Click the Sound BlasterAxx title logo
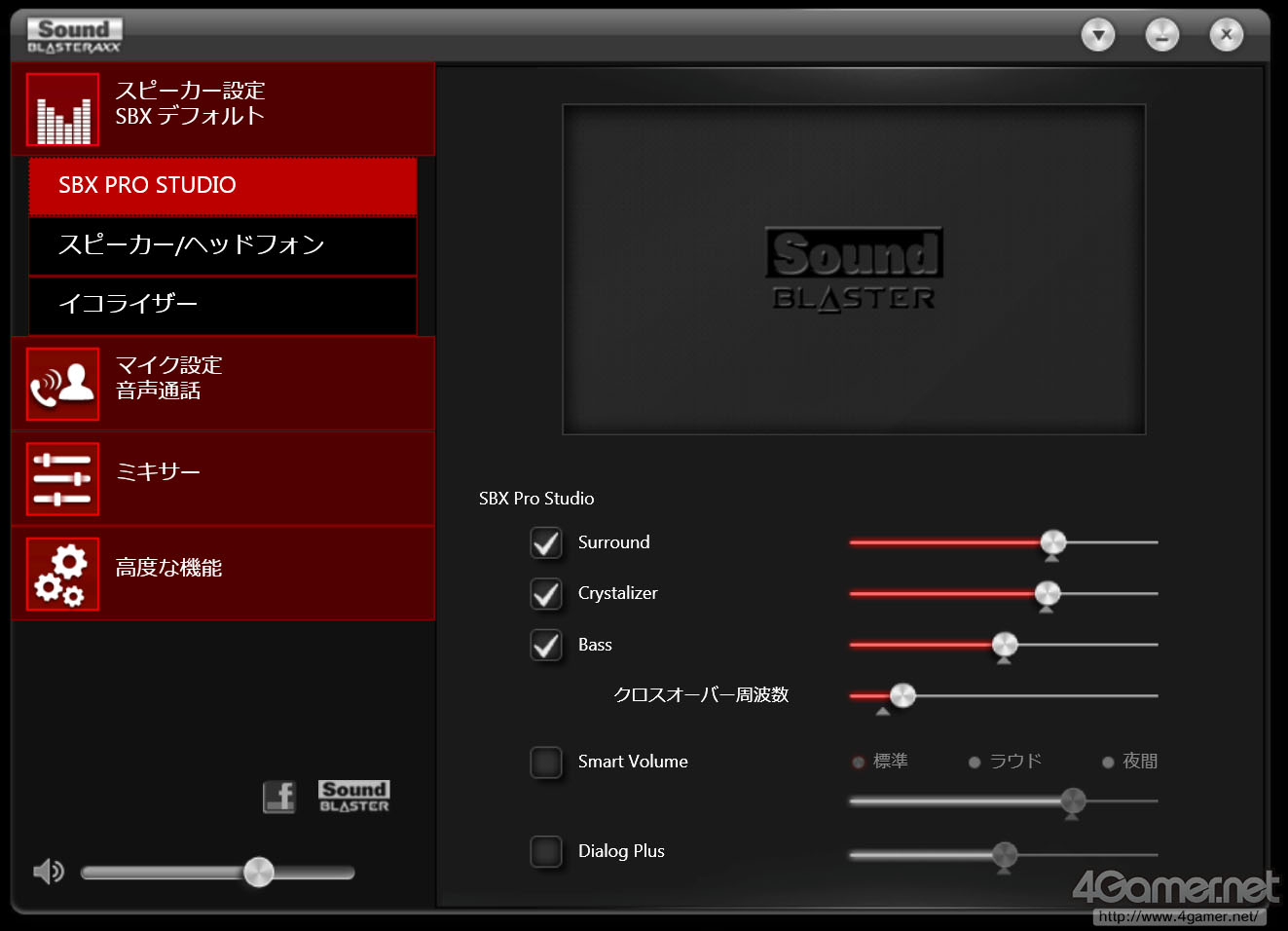1288x931 pixels. click(74, 35)
